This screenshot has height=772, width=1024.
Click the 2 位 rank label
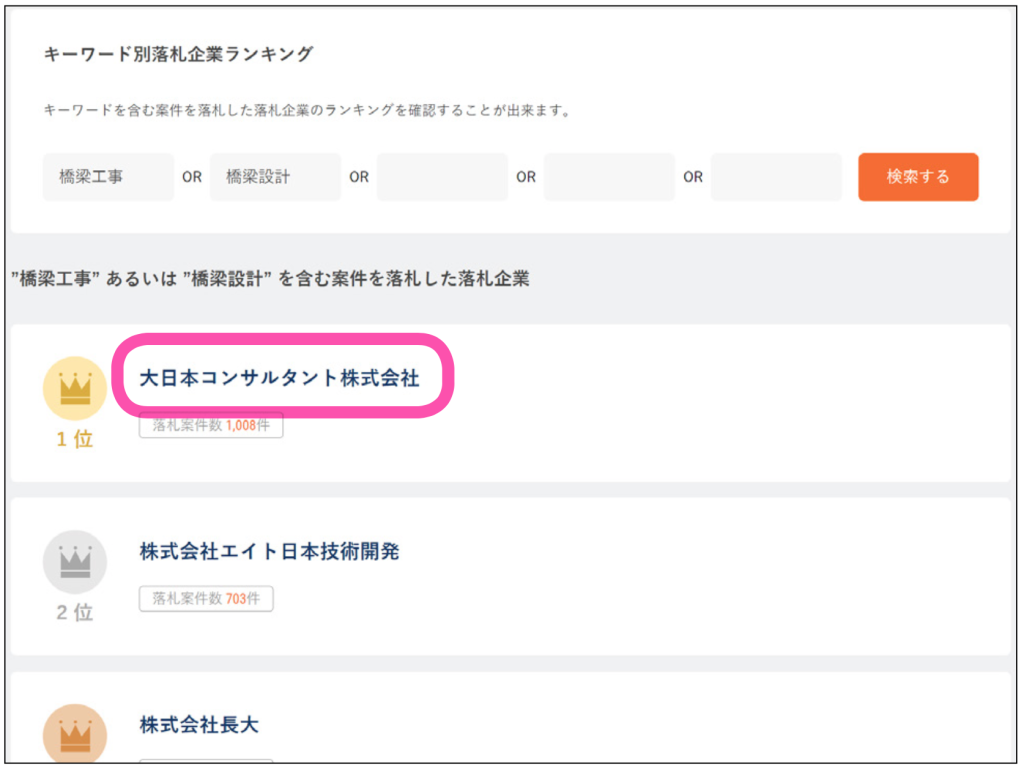pos(75,613)
